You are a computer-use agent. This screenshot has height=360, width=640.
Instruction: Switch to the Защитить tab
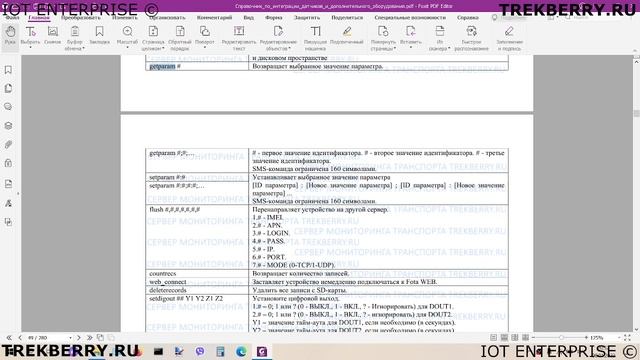[x=307, y=18]
